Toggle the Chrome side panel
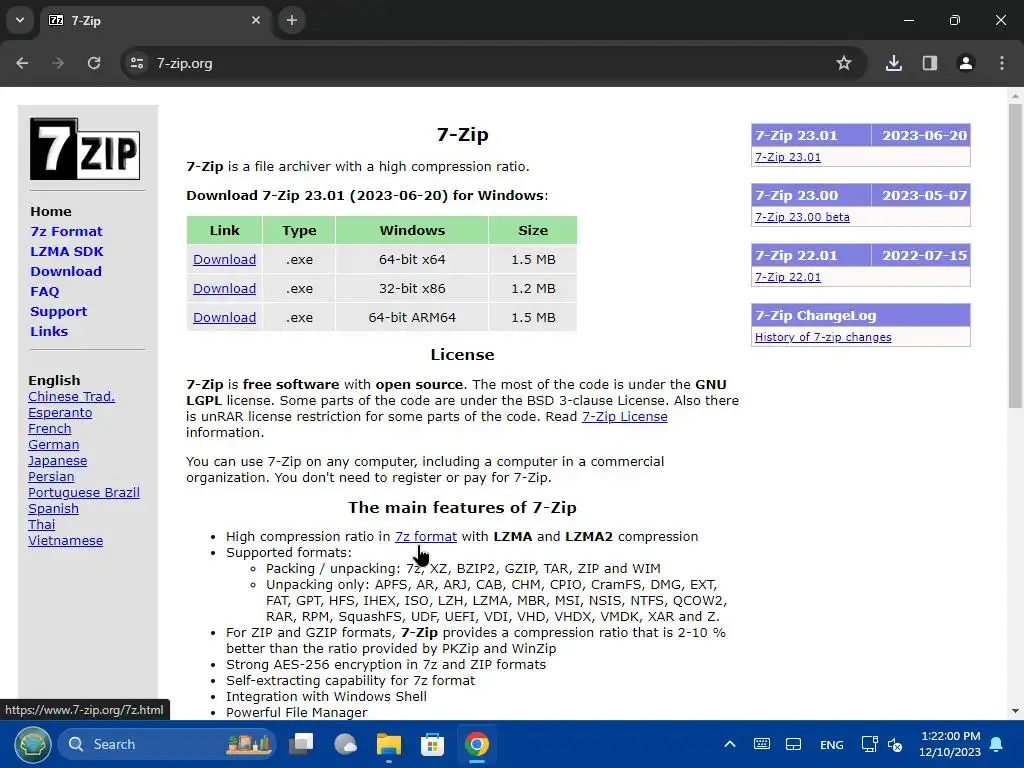 pos(930,63)
